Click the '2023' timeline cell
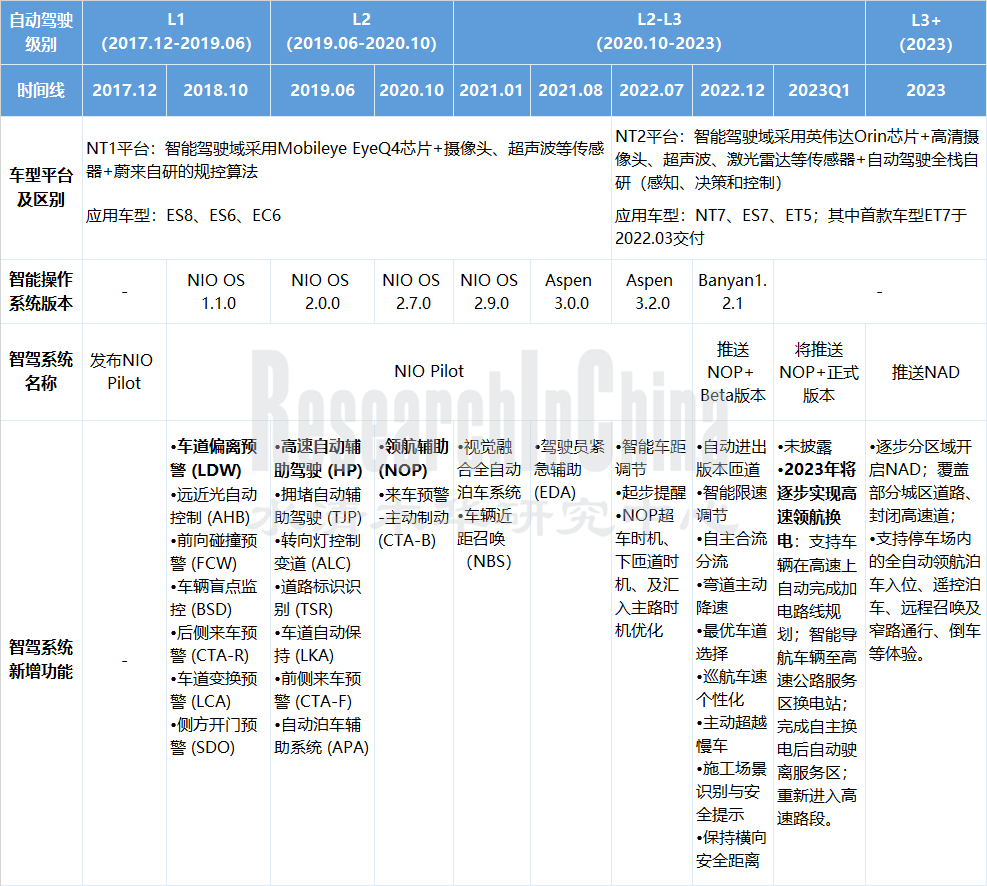Viewport: 987px width, 886px height. click(926, 90)
